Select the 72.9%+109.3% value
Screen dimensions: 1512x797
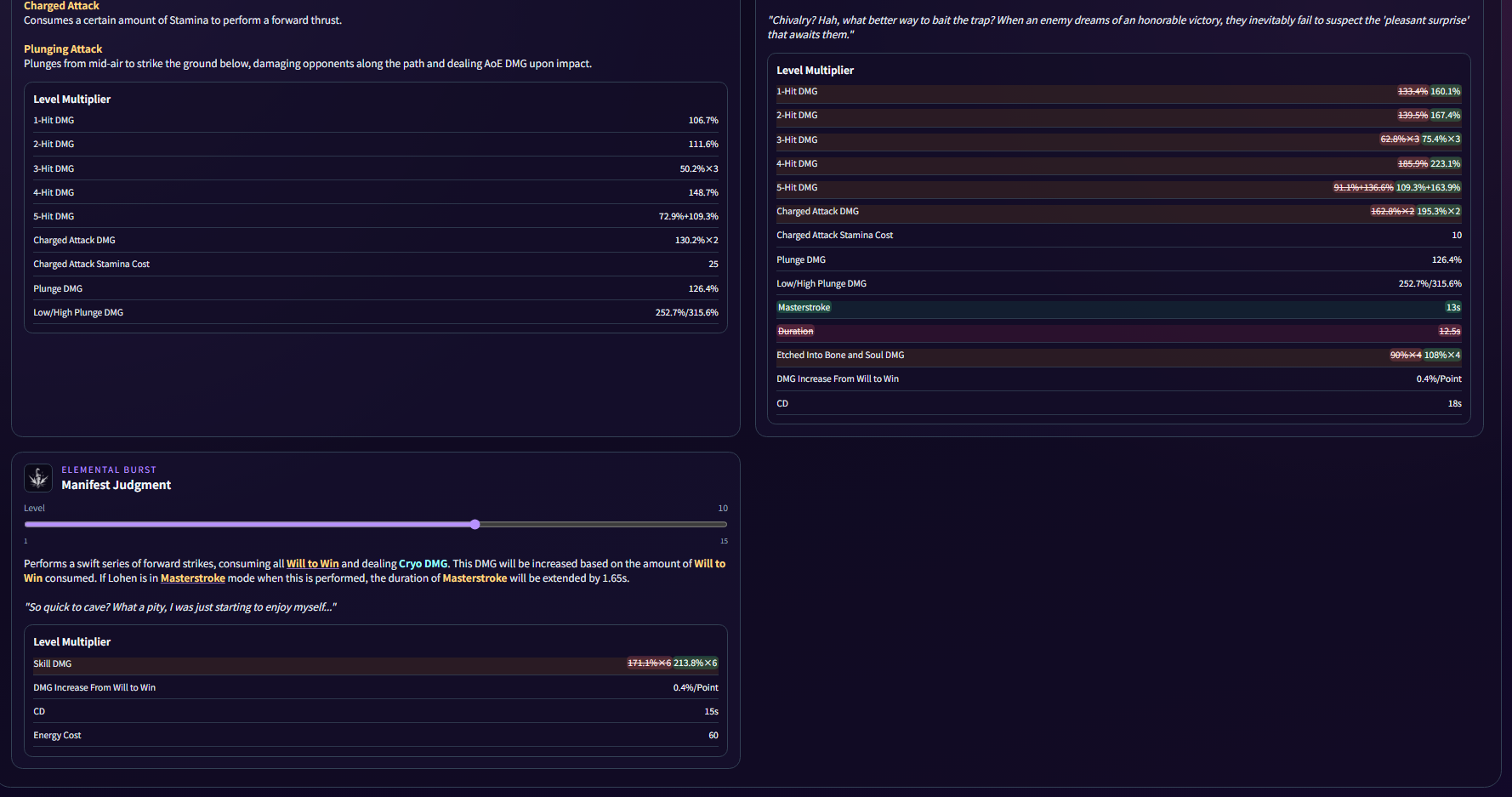click(x=689, y=217)
